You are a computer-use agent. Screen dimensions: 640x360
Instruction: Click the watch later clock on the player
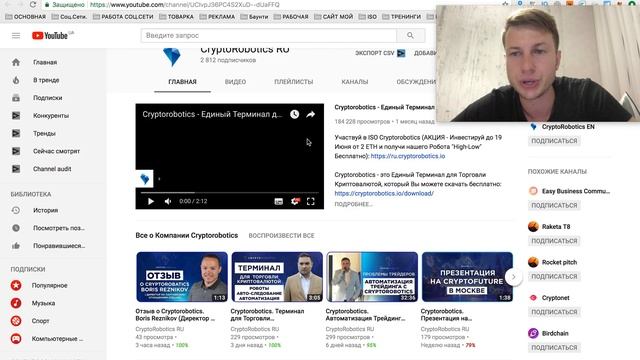pos(294,114)
